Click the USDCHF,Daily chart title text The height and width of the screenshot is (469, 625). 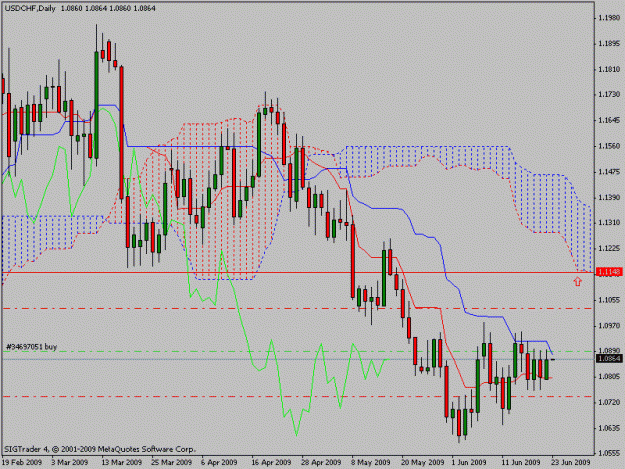click(30, 8)
